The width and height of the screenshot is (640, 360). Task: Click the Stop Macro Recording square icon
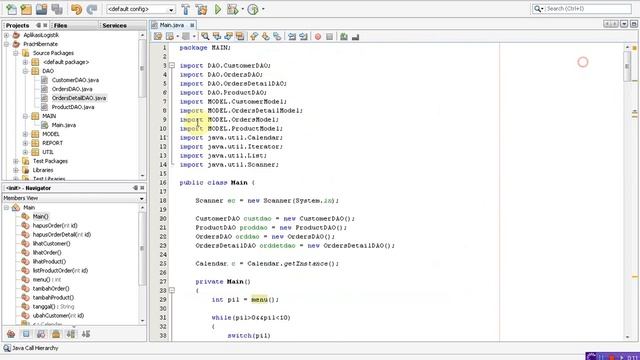pyautogui.click(x=329, y=37)
